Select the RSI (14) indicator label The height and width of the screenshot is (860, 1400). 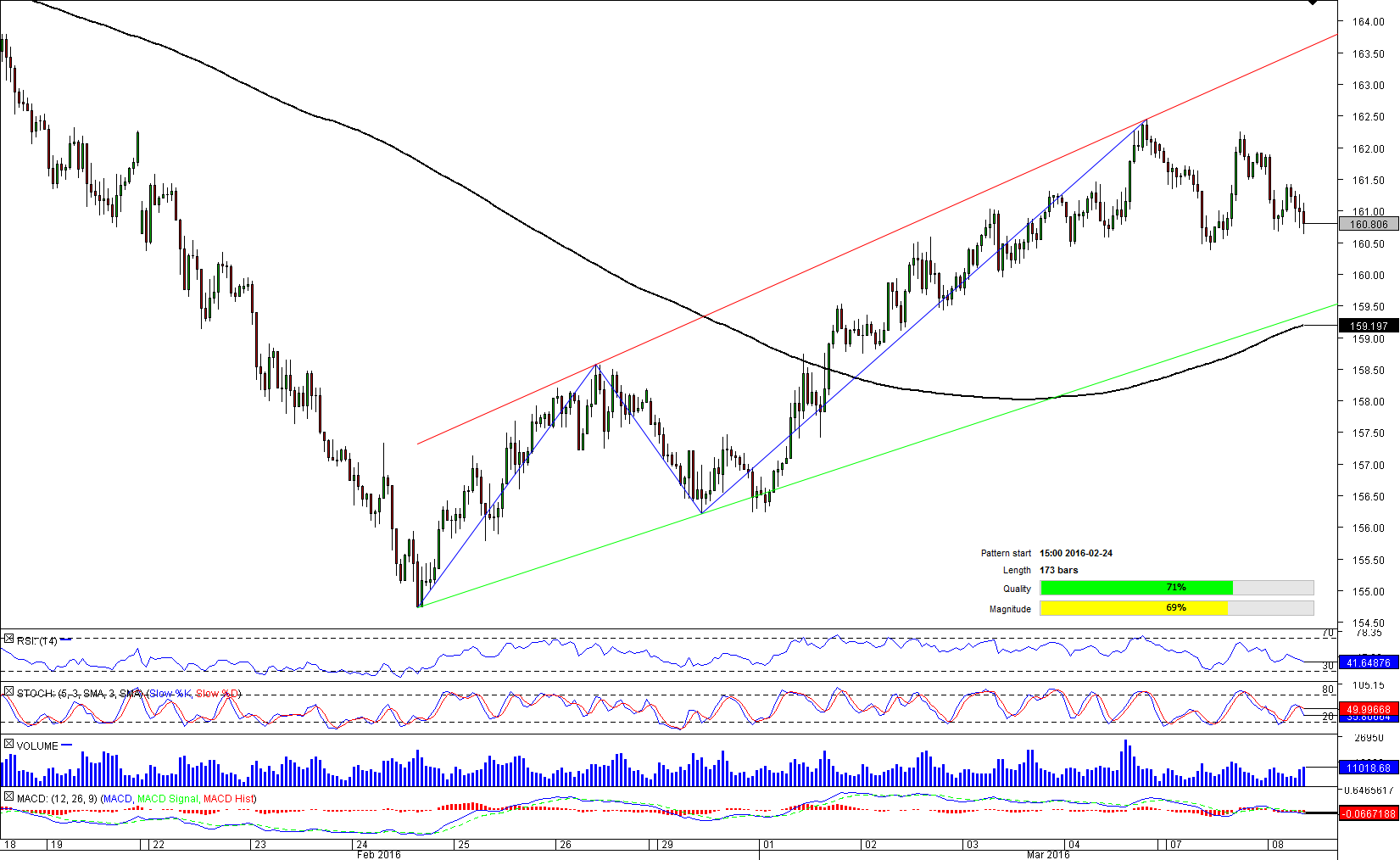pyautogui.click(x=37, y=641)
